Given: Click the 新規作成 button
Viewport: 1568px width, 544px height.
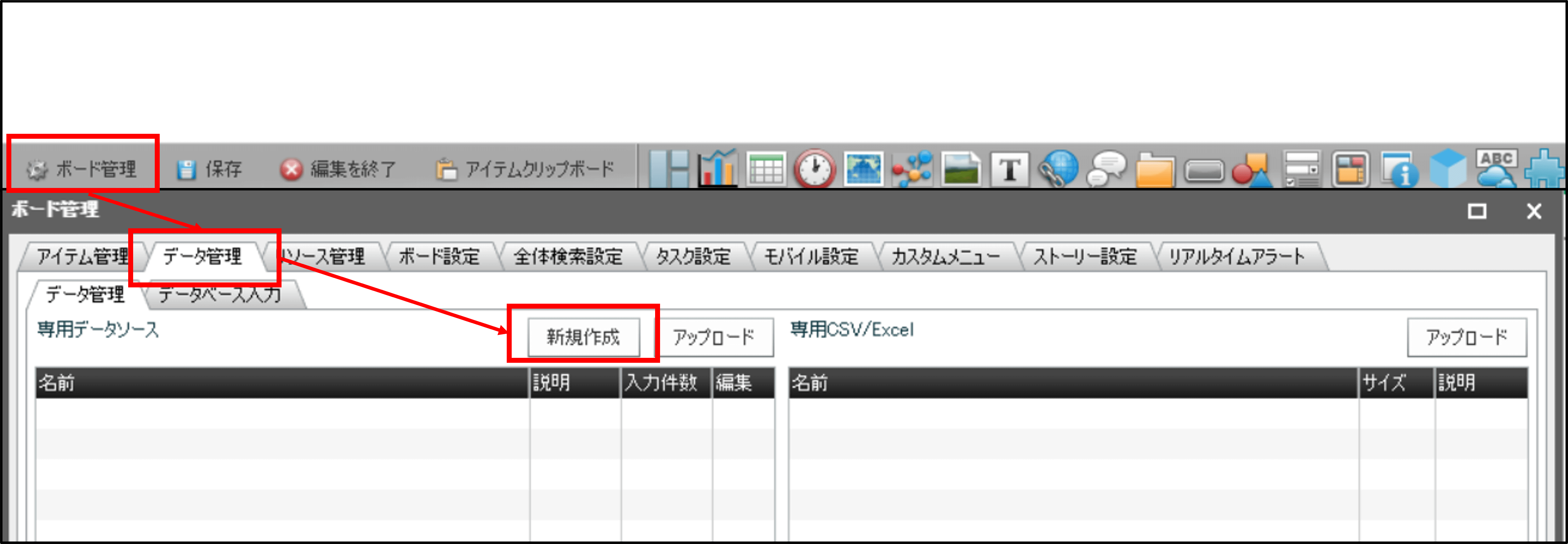Looking at the screenshot, I should point(583,337).
